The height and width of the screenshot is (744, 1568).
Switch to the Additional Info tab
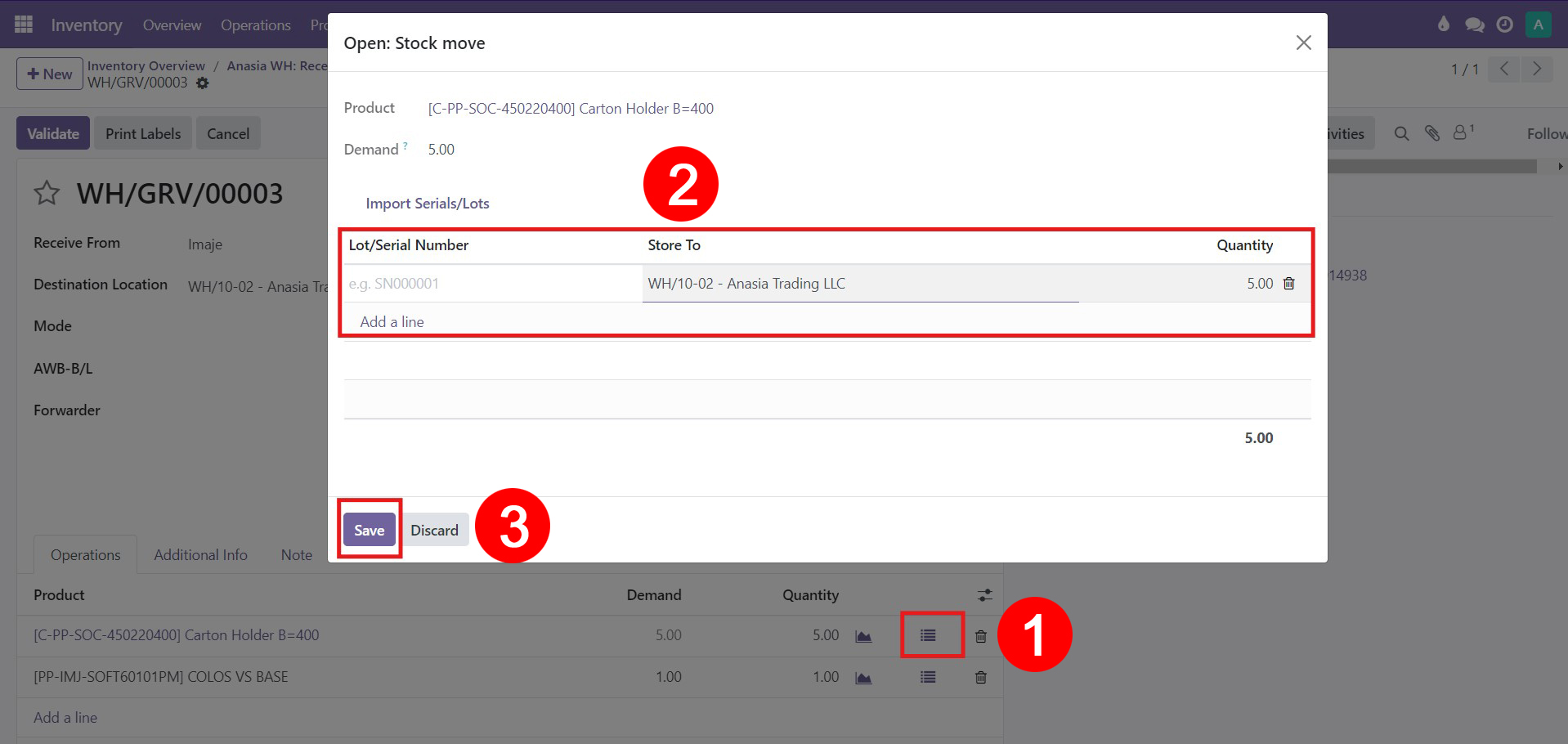pos(200,555)
